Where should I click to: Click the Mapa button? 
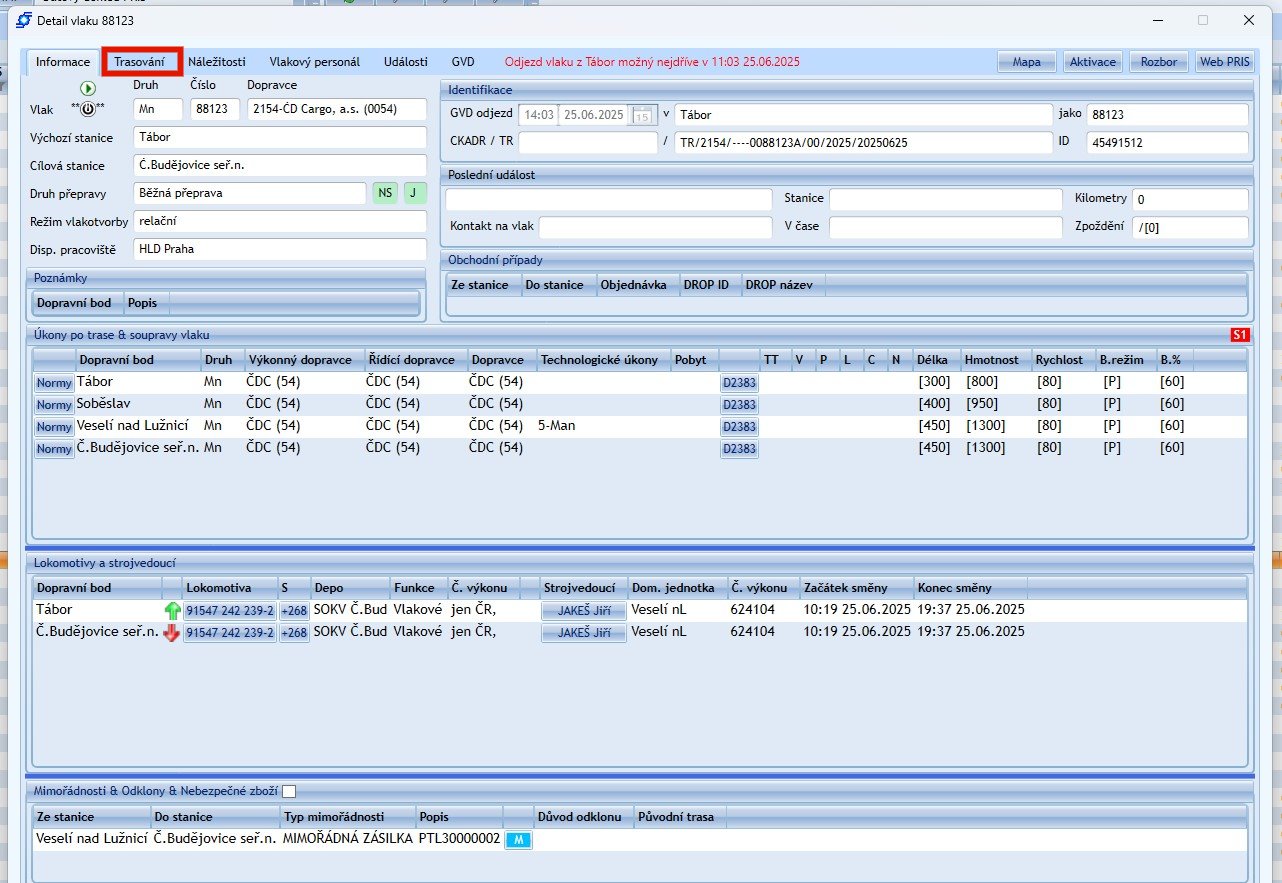[1026, 62]
